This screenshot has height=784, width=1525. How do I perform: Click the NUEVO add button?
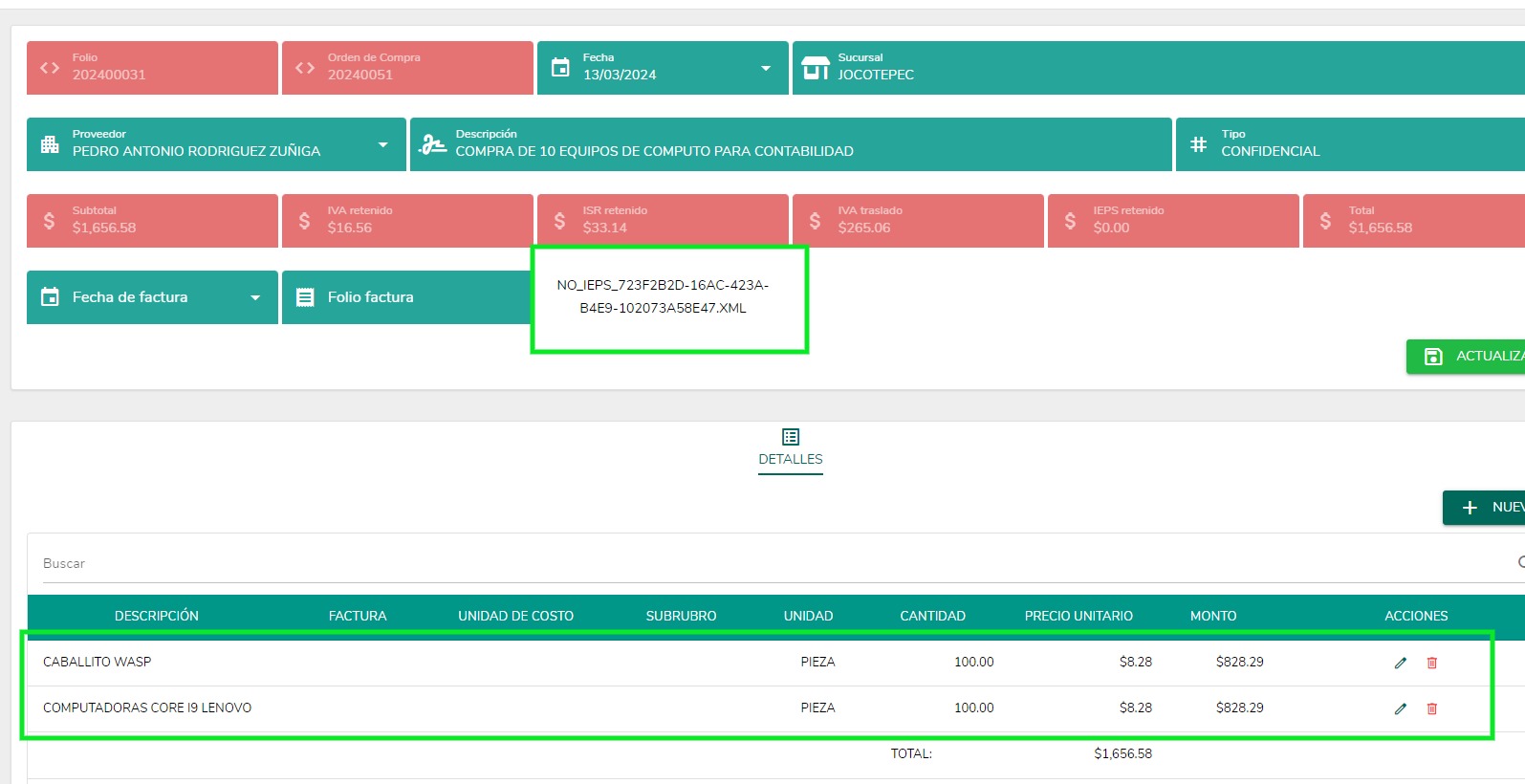point(1484,508)
